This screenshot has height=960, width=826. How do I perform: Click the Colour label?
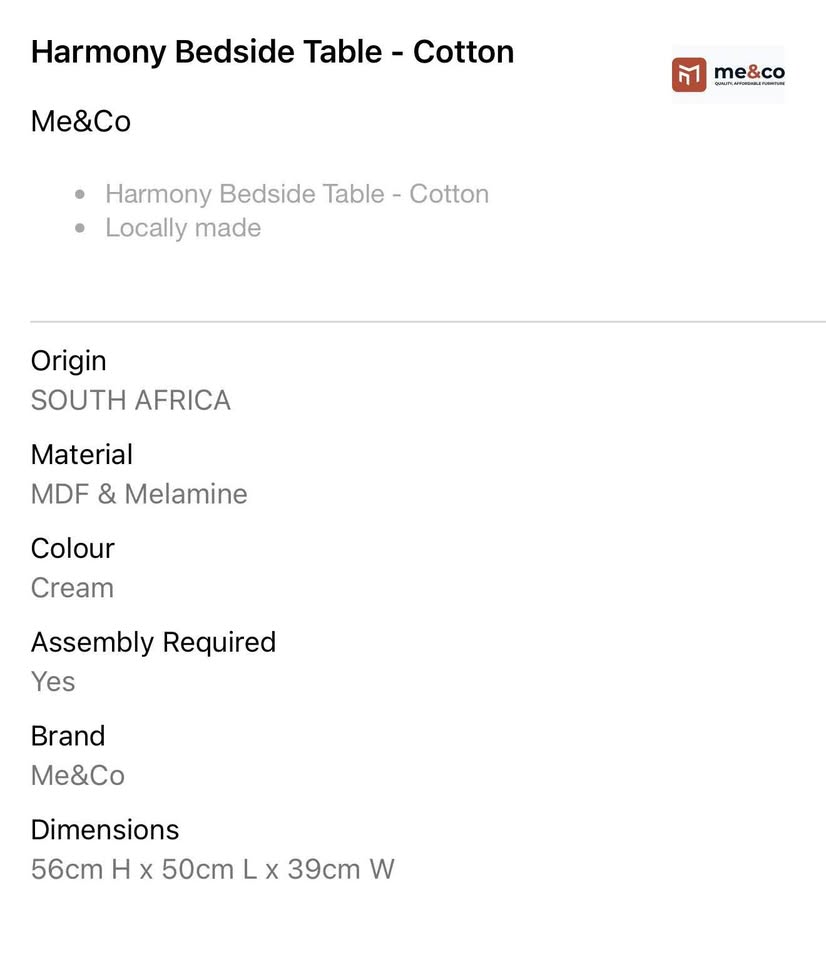[x=73, y=549]
